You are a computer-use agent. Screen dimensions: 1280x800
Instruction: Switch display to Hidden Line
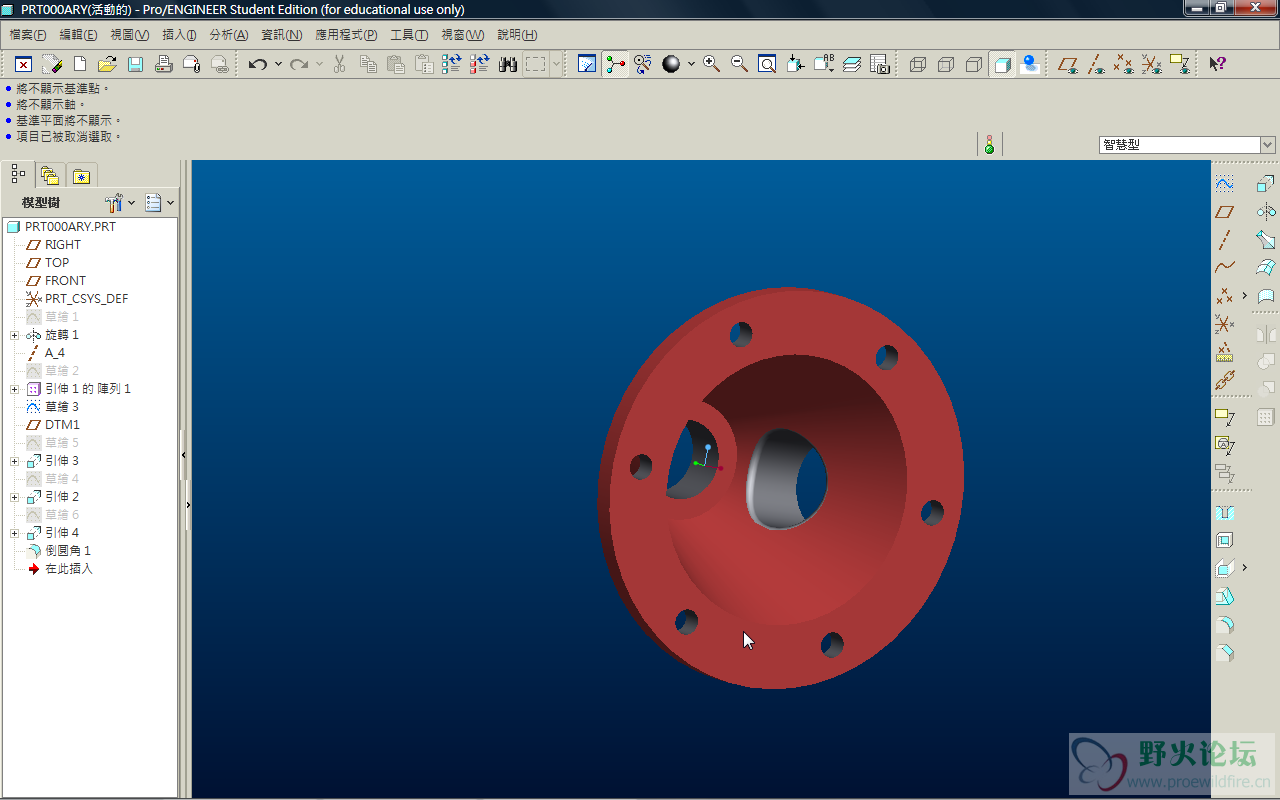click(946, 64)
